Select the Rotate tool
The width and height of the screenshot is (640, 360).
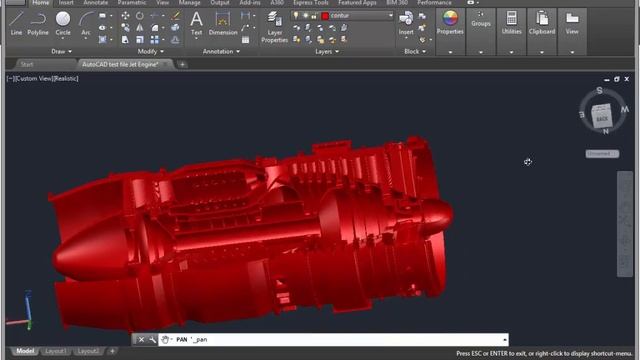140,16
